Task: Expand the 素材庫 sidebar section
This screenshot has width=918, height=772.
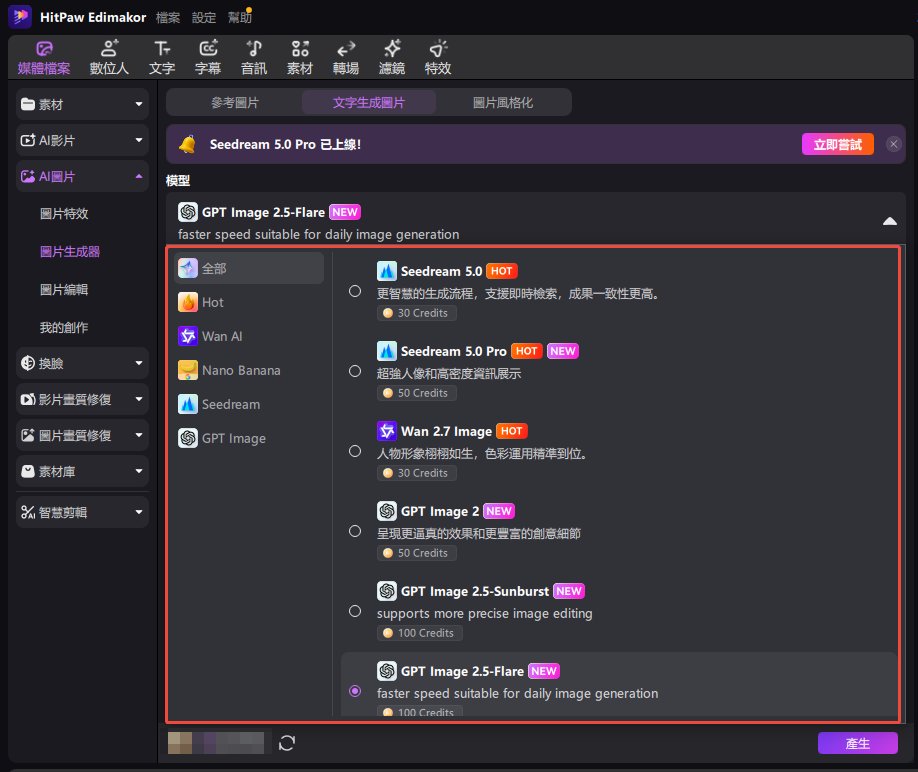Action: click(x=83, y=471)
